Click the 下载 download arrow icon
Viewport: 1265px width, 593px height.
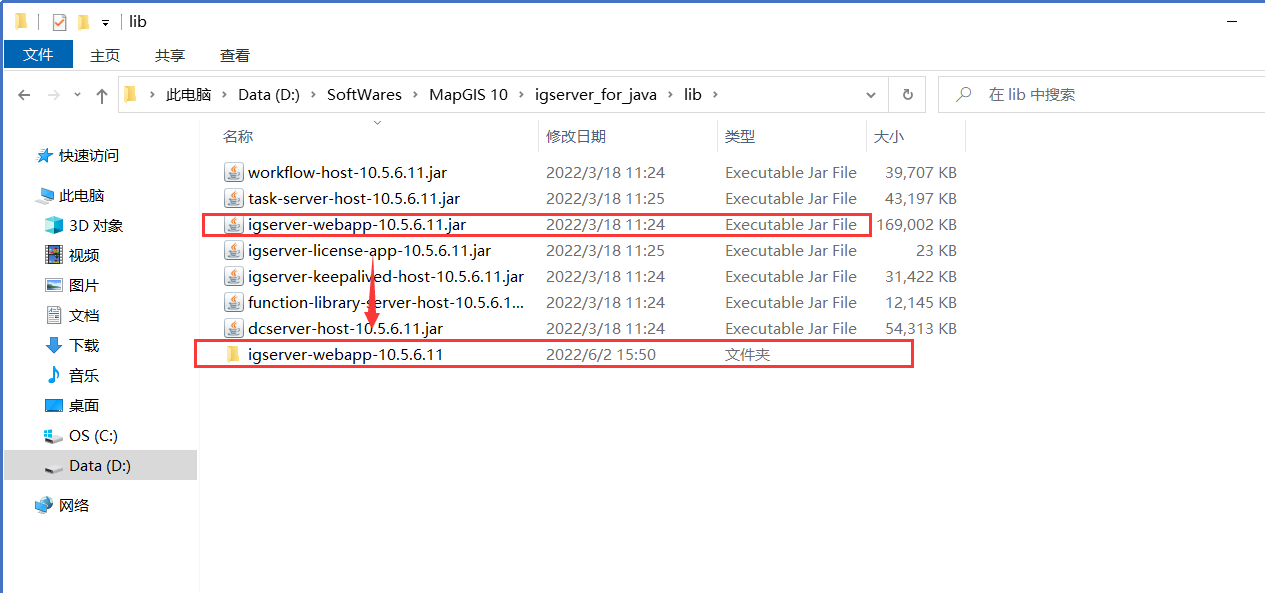[x=54, y=345]
